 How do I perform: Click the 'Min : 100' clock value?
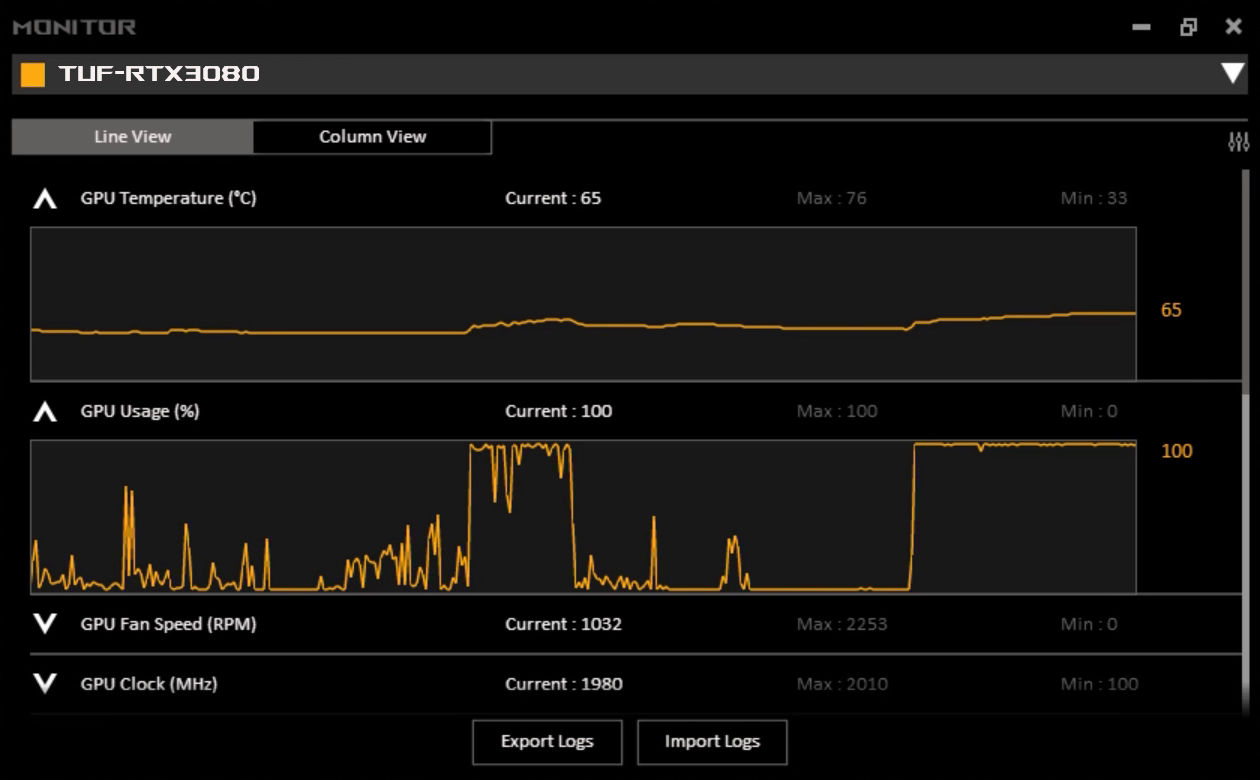click(x=1099, y=684)
